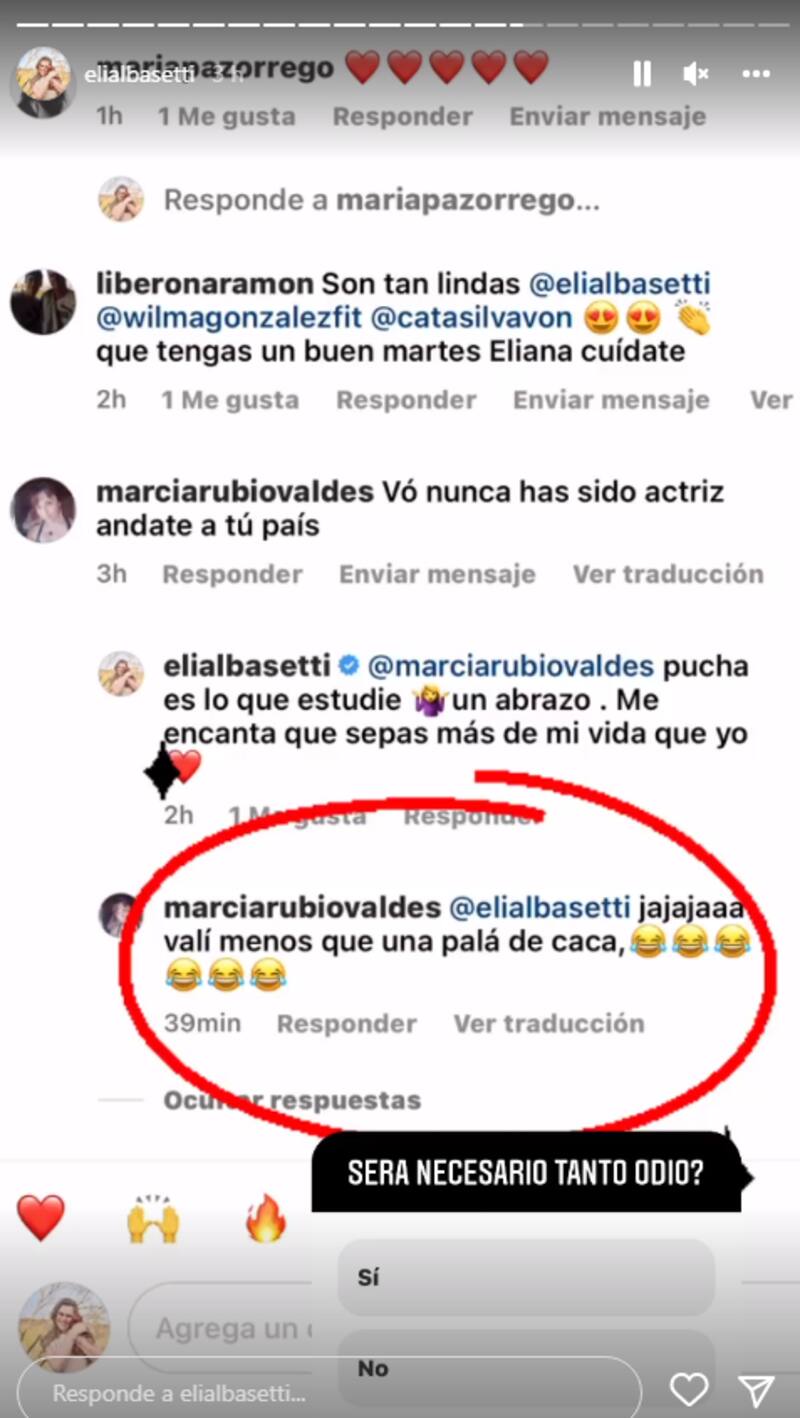Open liberonaramon's profile avatar
Screen dimensions: 800x1418
click(43, 301)
